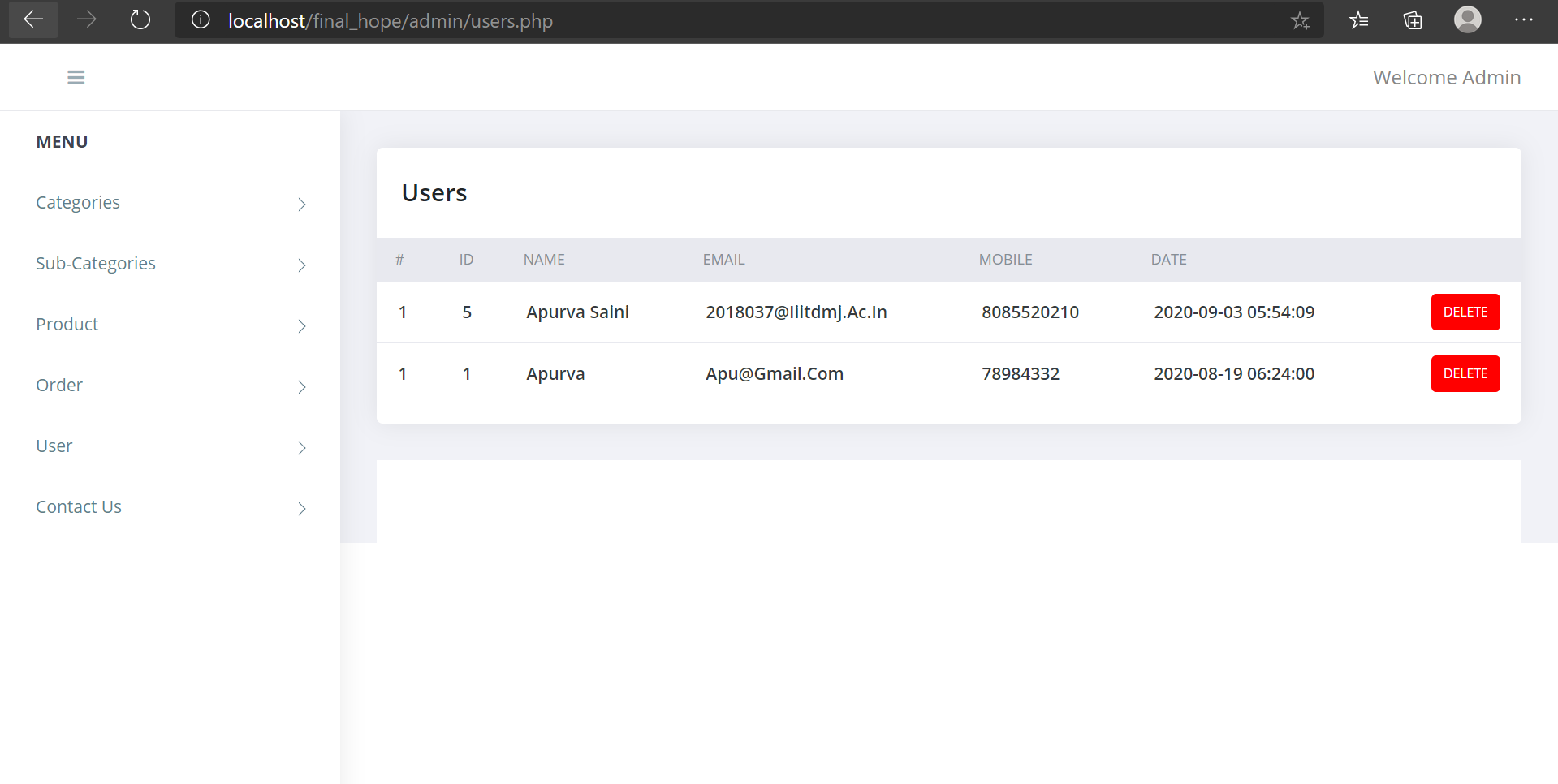Open the browser settings ellipsis menu
Image resolution: width=1558 pixels, height=784 pixels.
click(x=1525, y=20)
